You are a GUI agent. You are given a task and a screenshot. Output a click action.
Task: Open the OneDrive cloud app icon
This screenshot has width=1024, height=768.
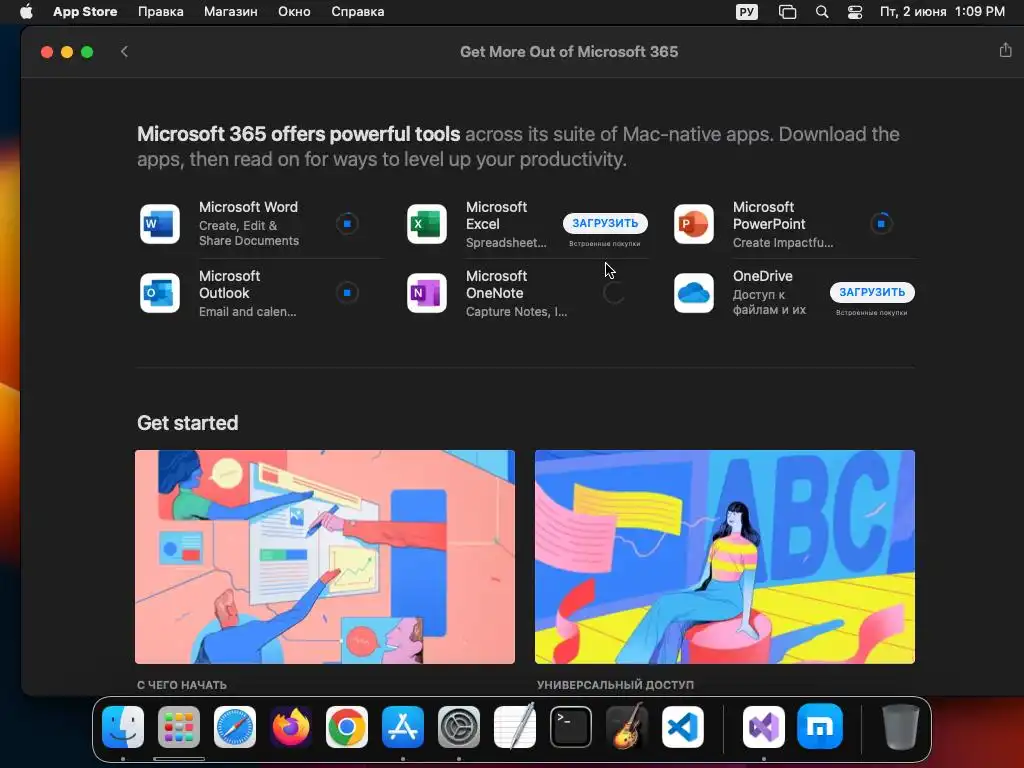(x=694, y=293)
